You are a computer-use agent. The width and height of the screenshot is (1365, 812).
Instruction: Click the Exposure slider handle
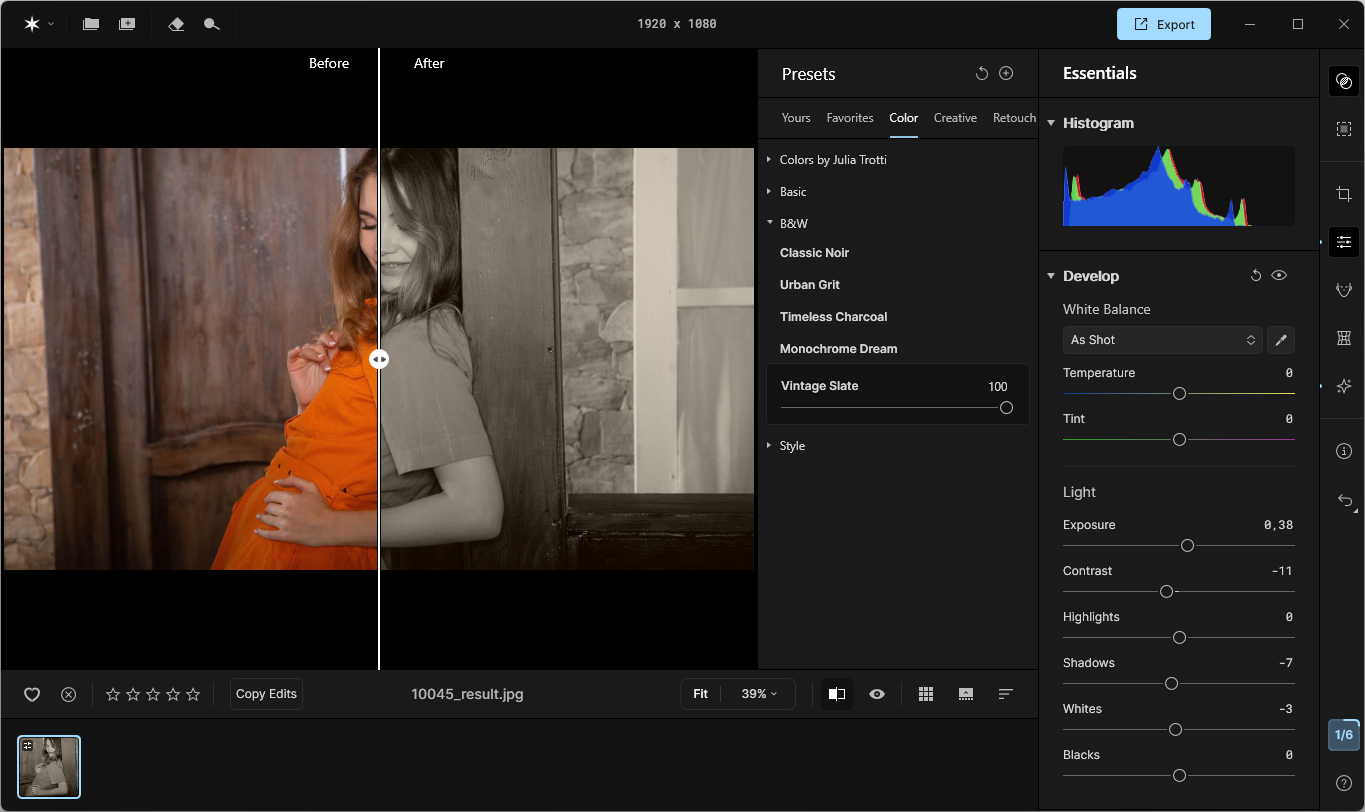click(1187, 546)
